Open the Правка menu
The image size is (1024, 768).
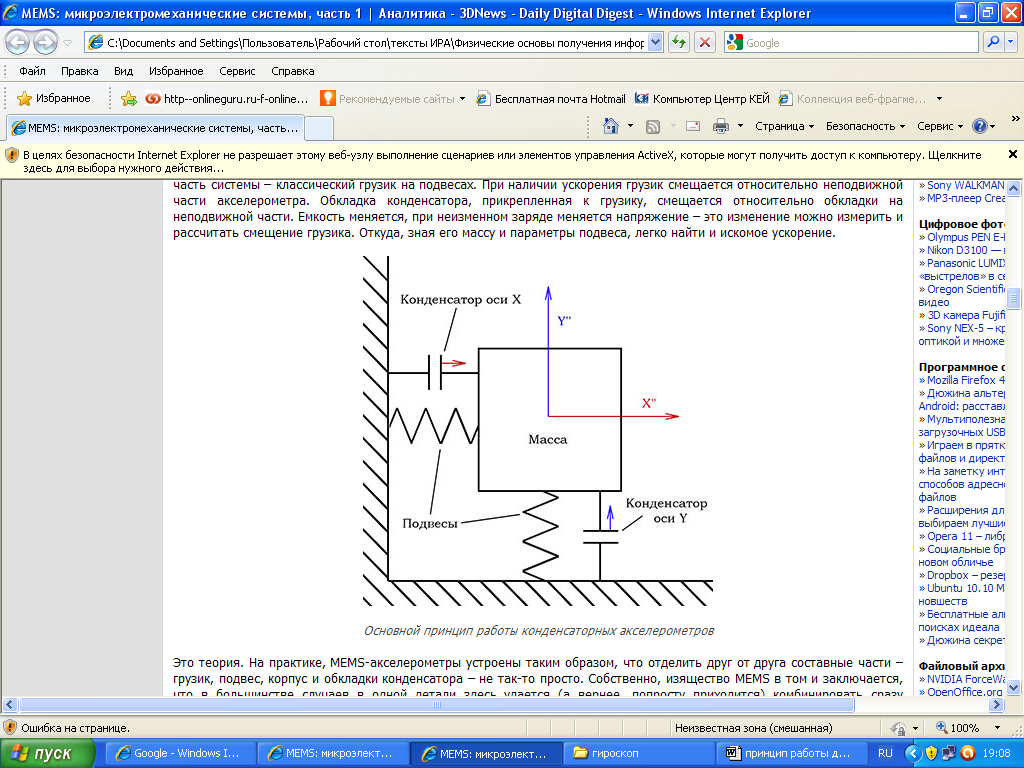point(80,71)
